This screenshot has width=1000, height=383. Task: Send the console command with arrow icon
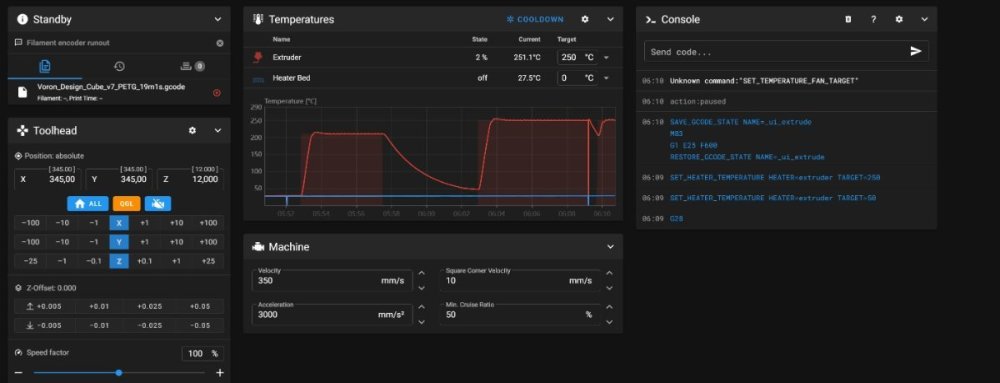pos(916,51)
